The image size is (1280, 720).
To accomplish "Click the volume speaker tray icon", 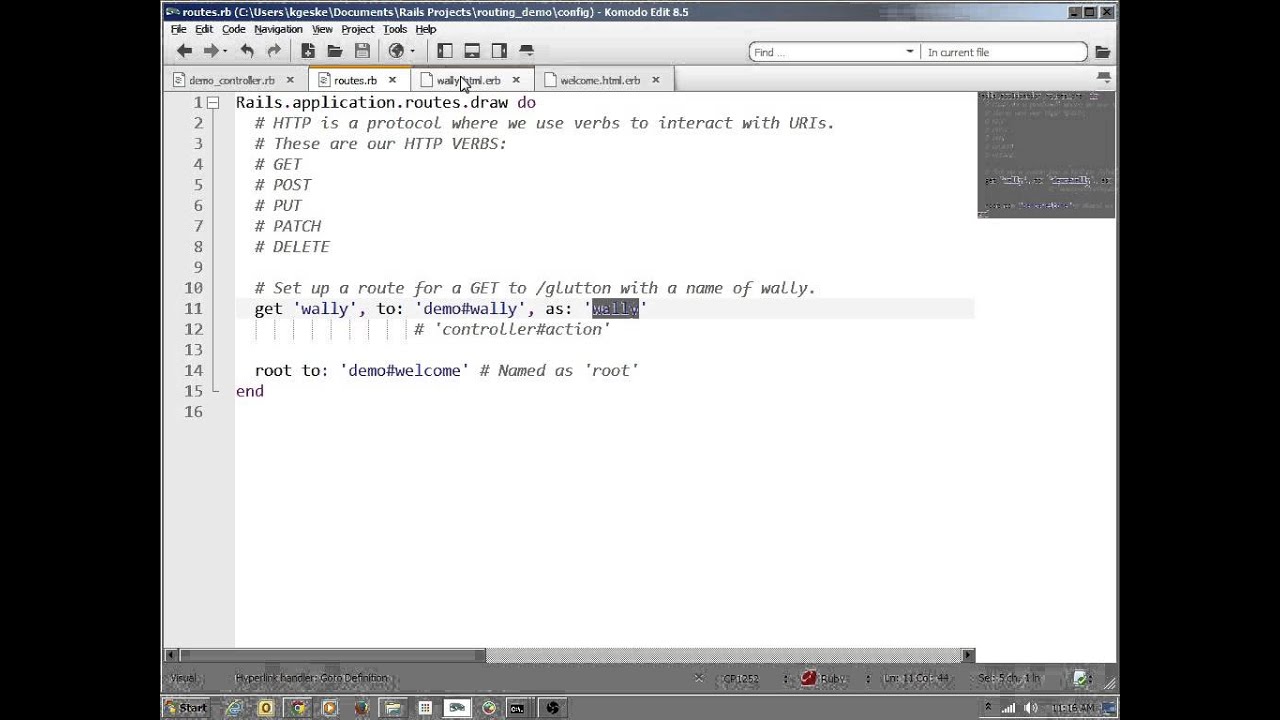I will coord(1031,708).
